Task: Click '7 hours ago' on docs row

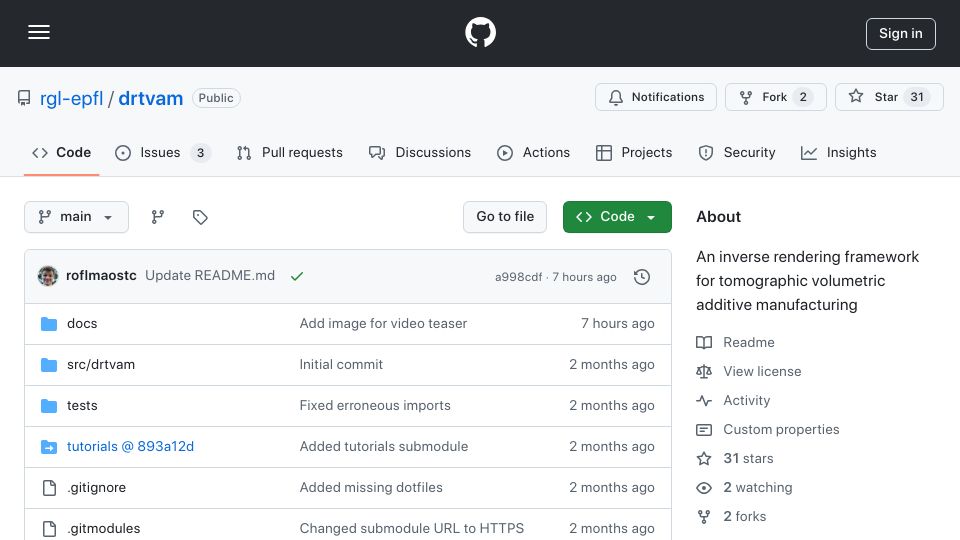Action: (x=618, y=323)
